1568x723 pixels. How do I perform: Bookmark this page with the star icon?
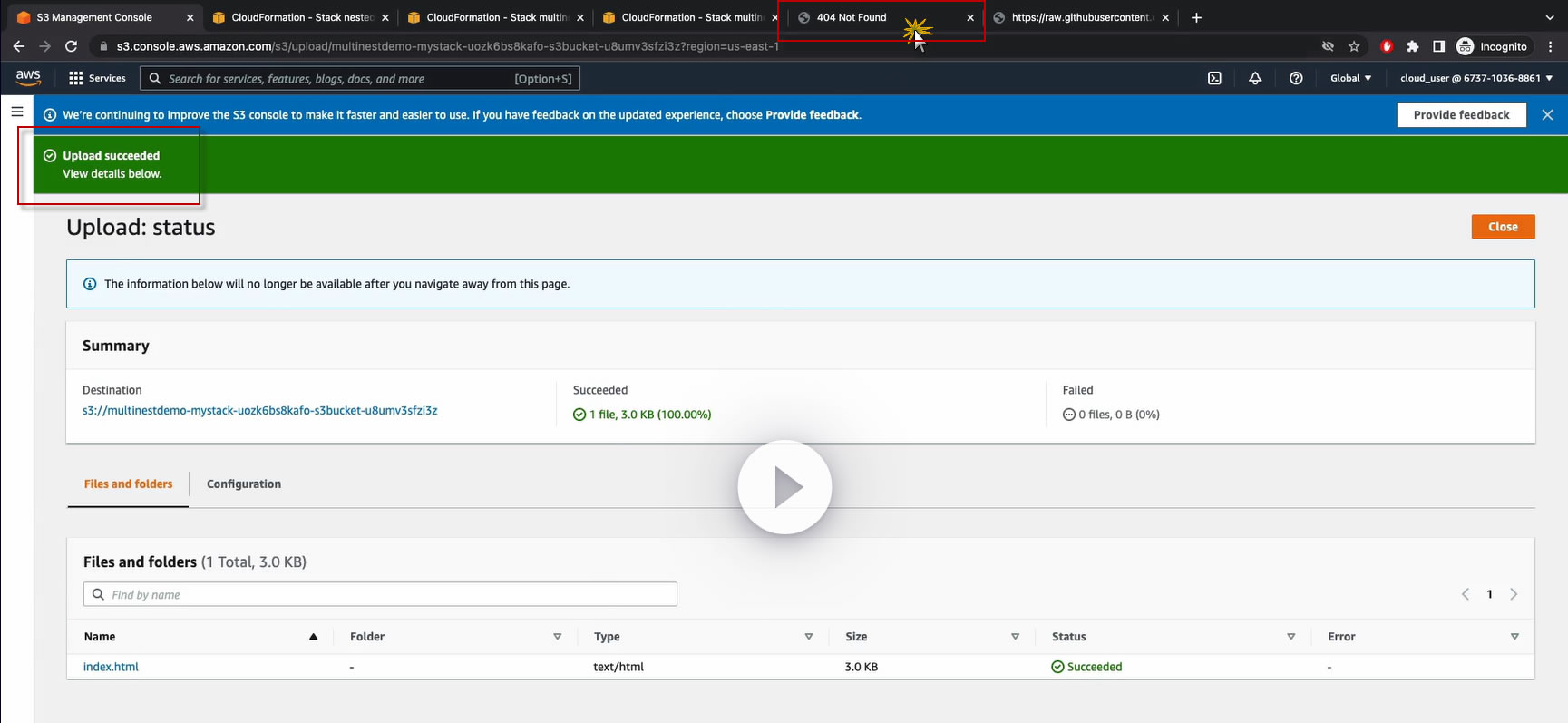[x=1354, y=46]
